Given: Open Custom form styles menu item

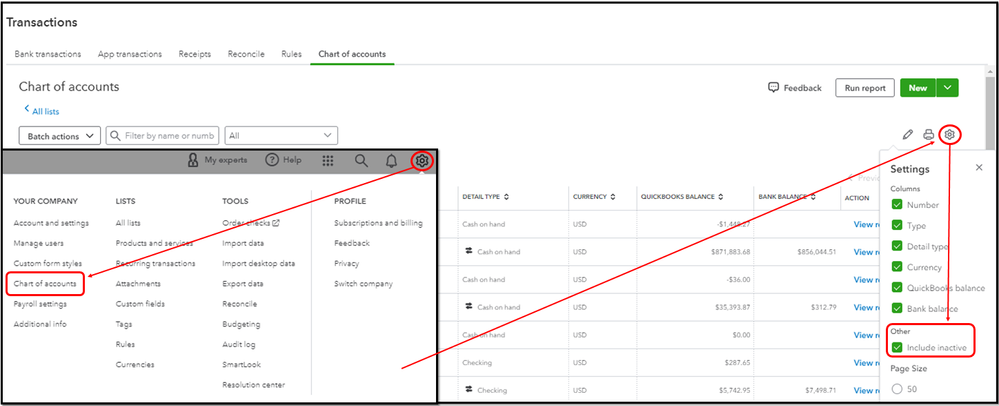Looking at the screenshot, I should pyautogui.click(x=48, y=263).
